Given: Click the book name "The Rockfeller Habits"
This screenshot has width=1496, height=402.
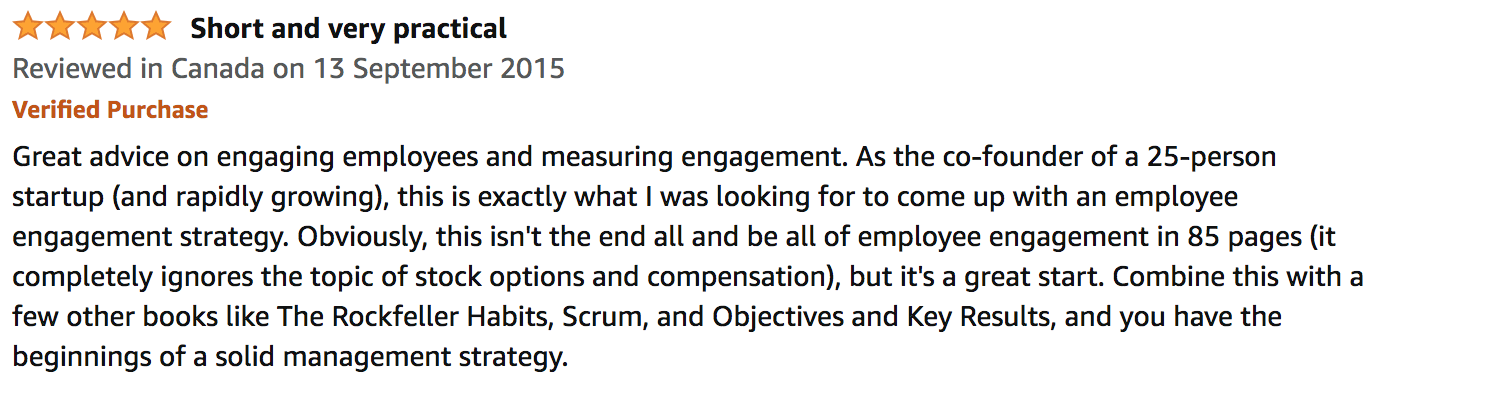Looking at the screenshot, I should [x=414, y=317].
